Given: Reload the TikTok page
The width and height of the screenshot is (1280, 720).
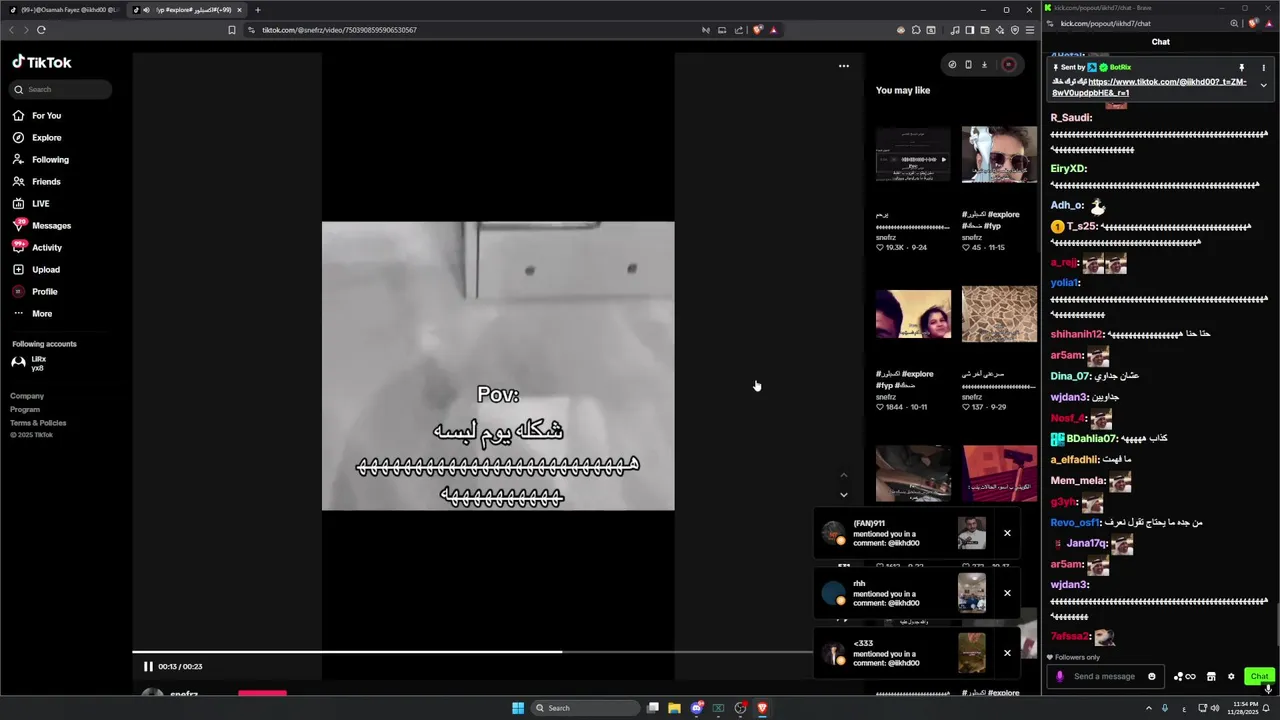Looking at the screenshot, I should click(x=41, y=30).
